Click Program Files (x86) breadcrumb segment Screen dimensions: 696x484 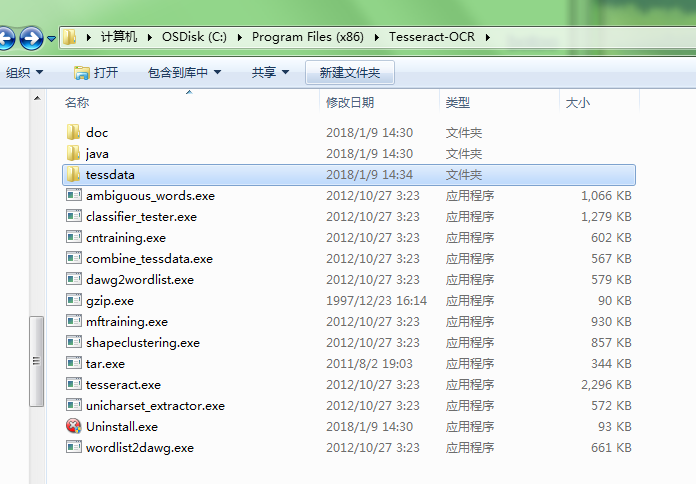point(308,37)
